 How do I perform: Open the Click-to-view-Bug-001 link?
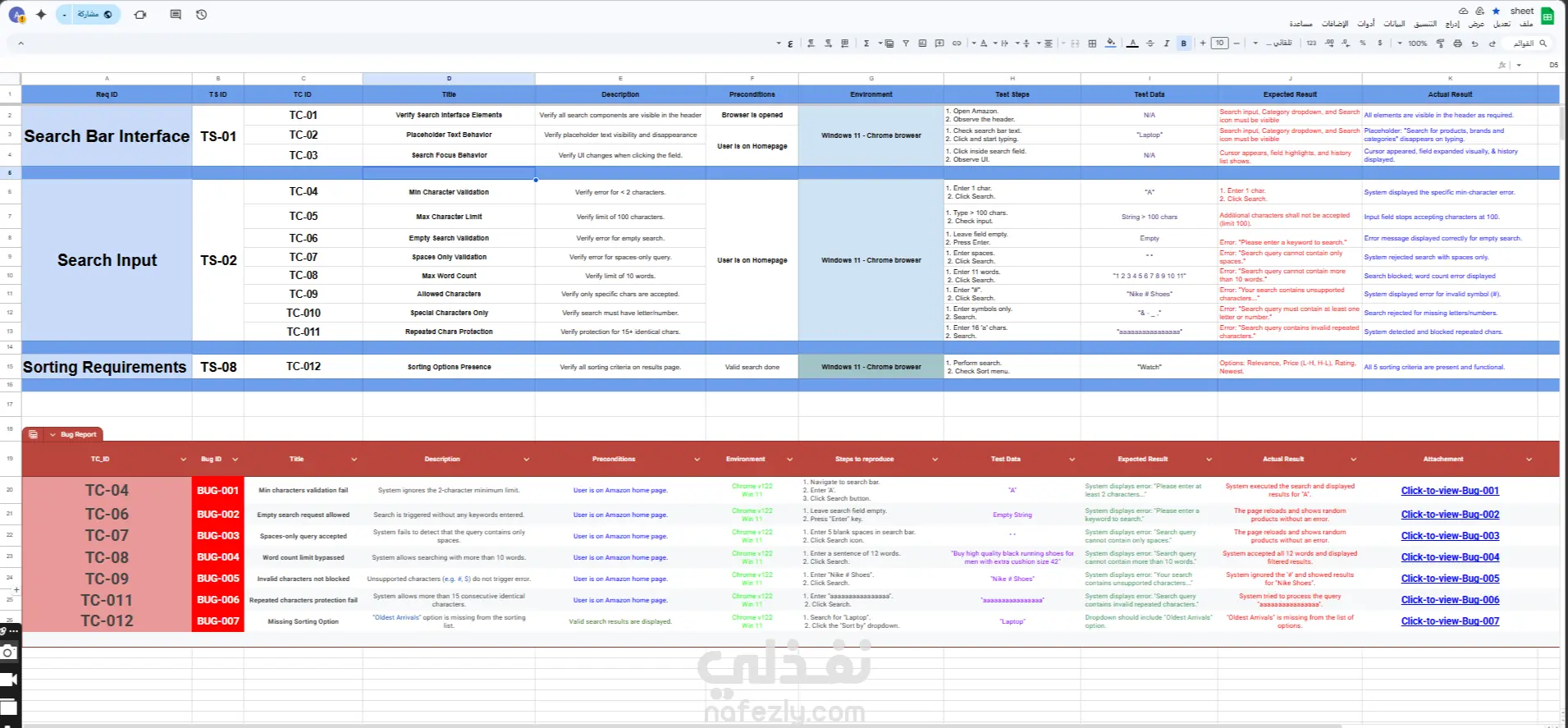pos(1450,491)
